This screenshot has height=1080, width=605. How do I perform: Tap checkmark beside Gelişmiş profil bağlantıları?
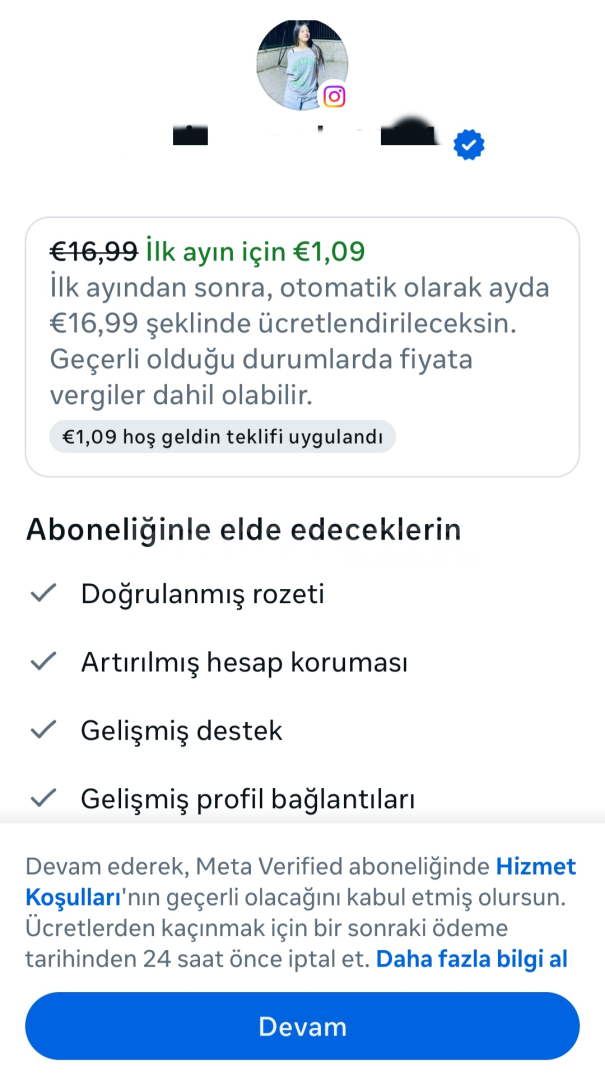click(x=43, y=798)
